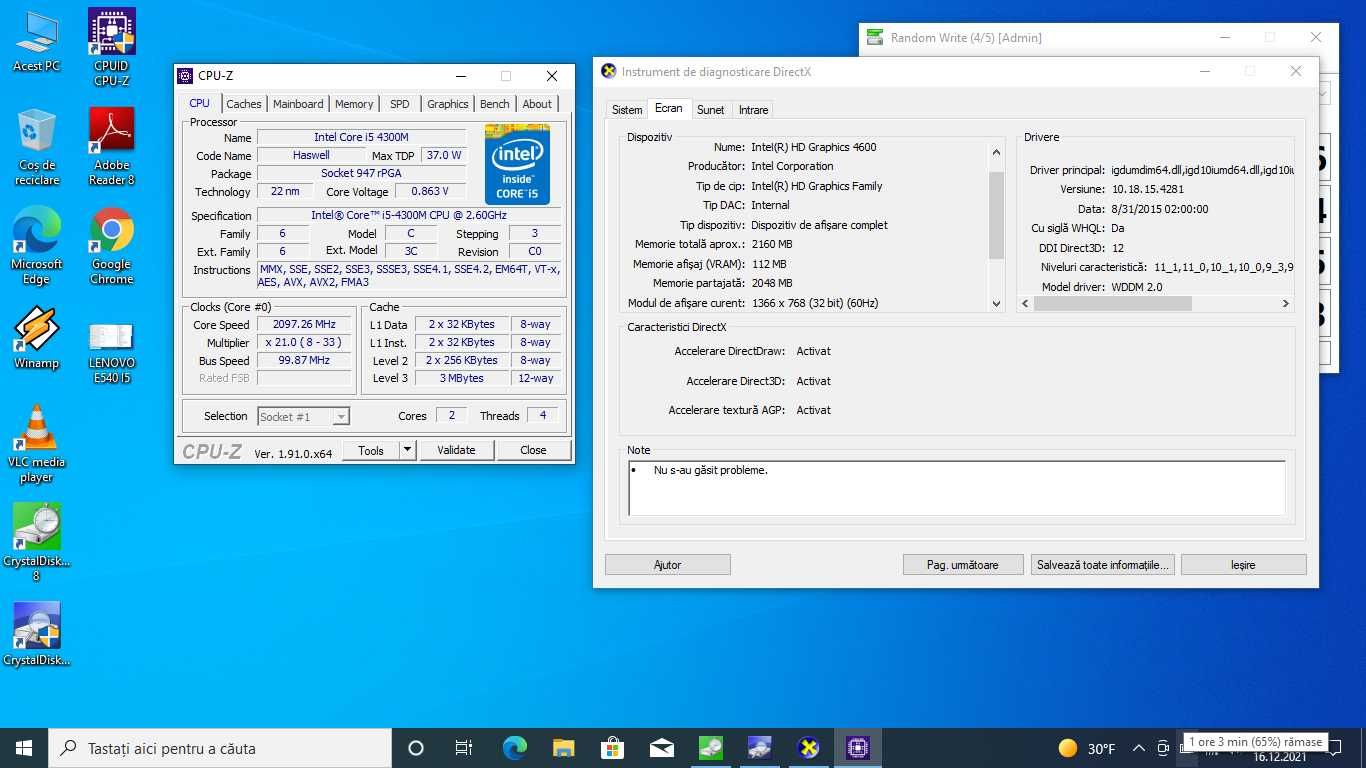Launch the Google Chrome desktop shortcut

[112, 246]
